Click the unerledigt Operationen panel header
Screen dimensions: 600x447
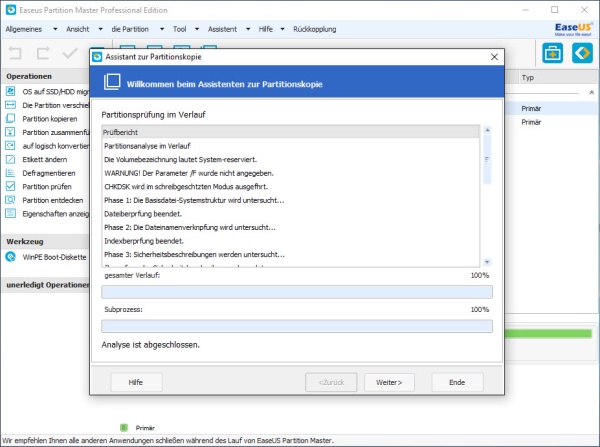[46, 285]
